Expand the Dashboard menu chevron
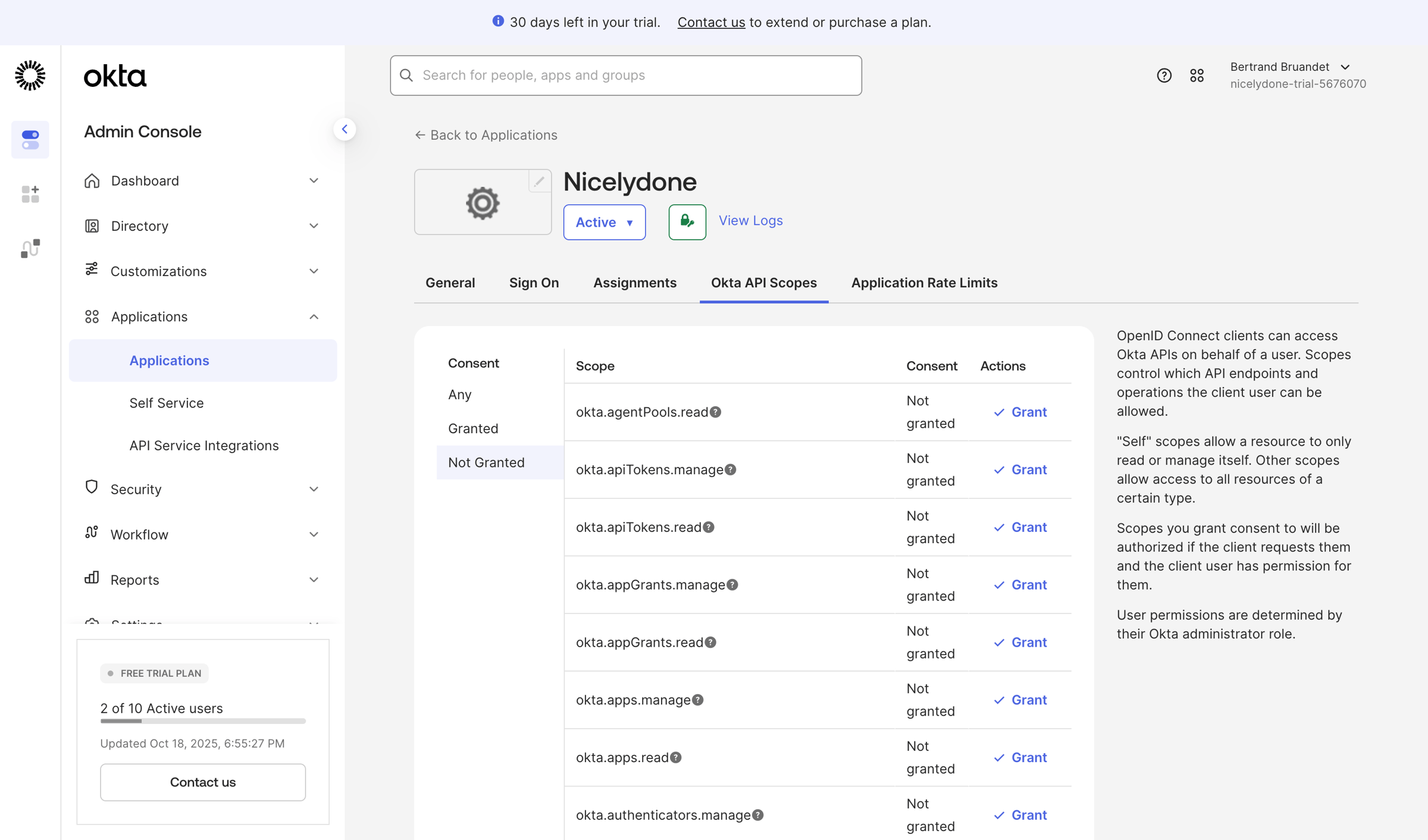Viewport: 1428px width, 840px height. (314, 180)
